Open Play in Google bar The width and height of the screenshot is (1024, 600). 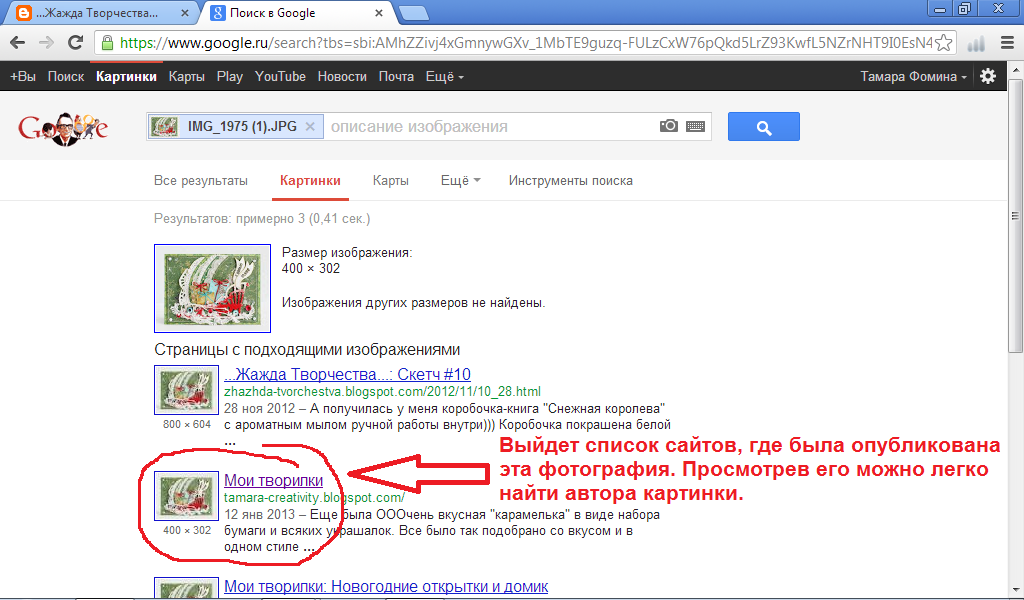pyautogui.click(x=230, y=76)
